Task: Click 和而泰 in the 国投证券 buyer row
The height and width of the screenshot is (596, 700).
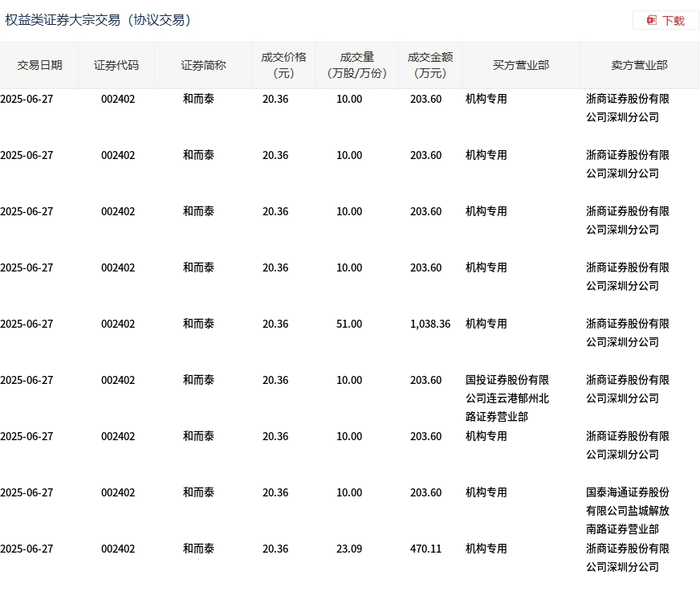Action: click(x=198, y=380)
